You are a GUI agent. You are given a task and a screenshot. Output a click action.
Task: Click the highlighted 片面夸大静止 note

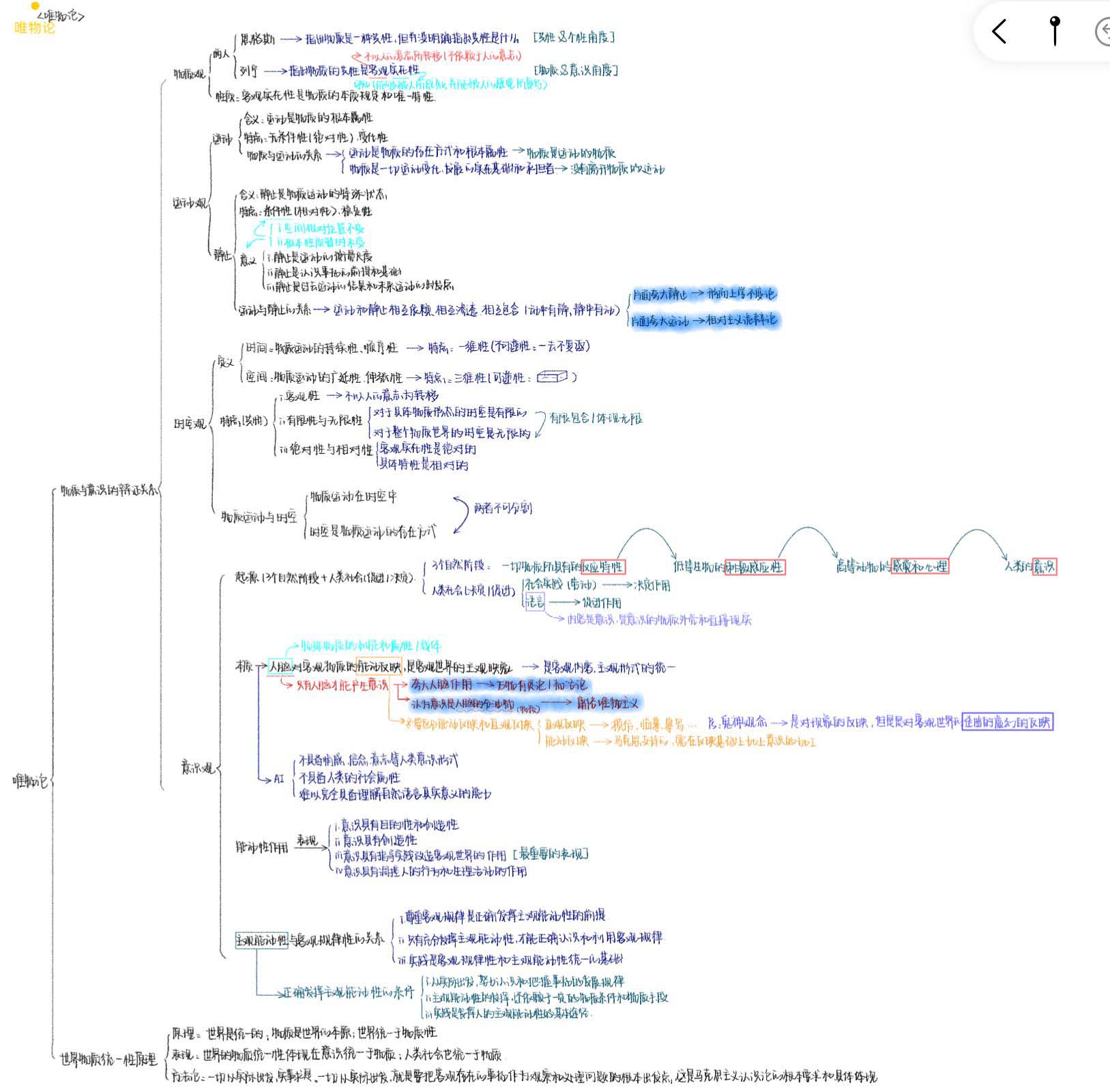tap(659, 295)
